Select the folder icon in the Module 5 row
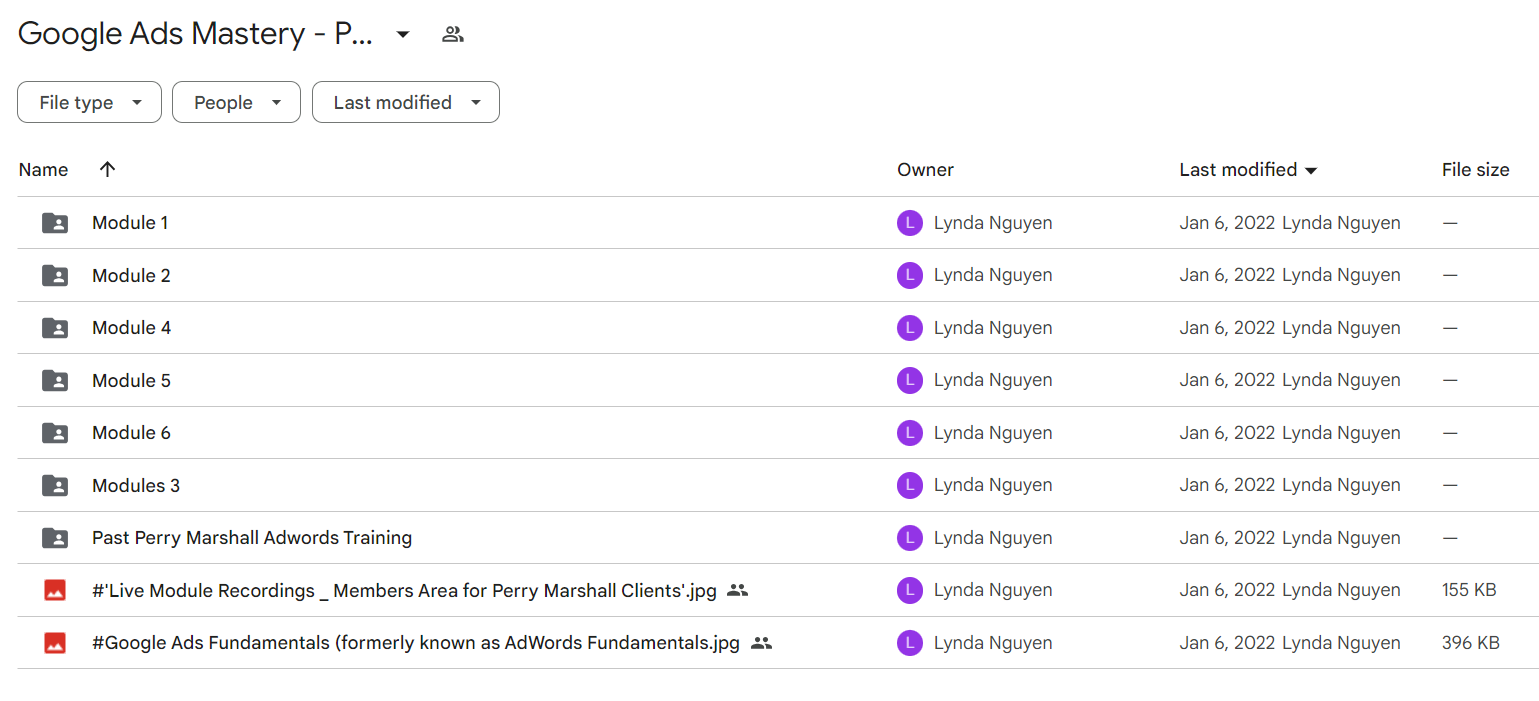Viewport: 1539px width, 701px height. [55, 380]
